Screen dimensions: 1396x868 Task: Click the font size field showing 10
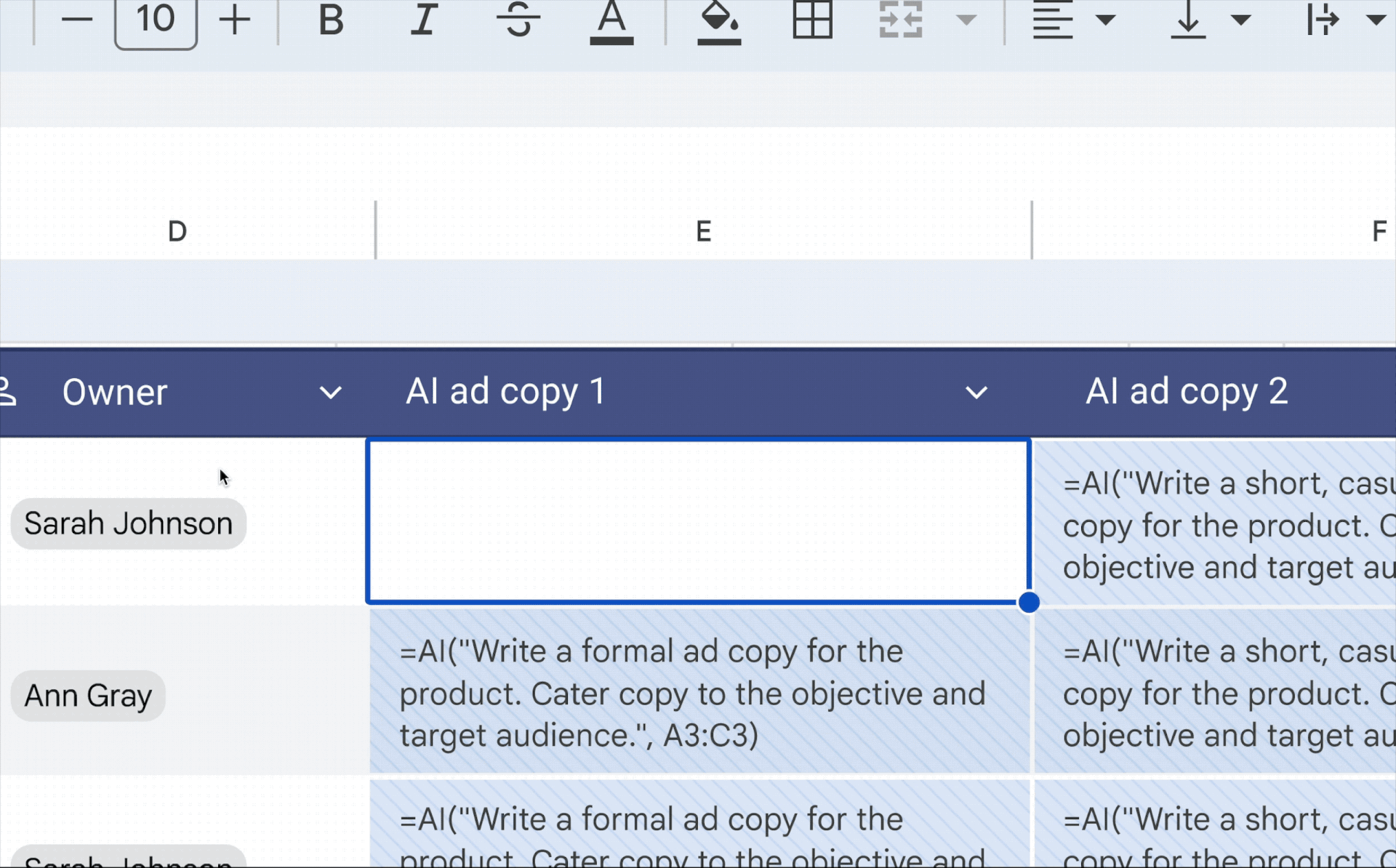tap(156, 20)
